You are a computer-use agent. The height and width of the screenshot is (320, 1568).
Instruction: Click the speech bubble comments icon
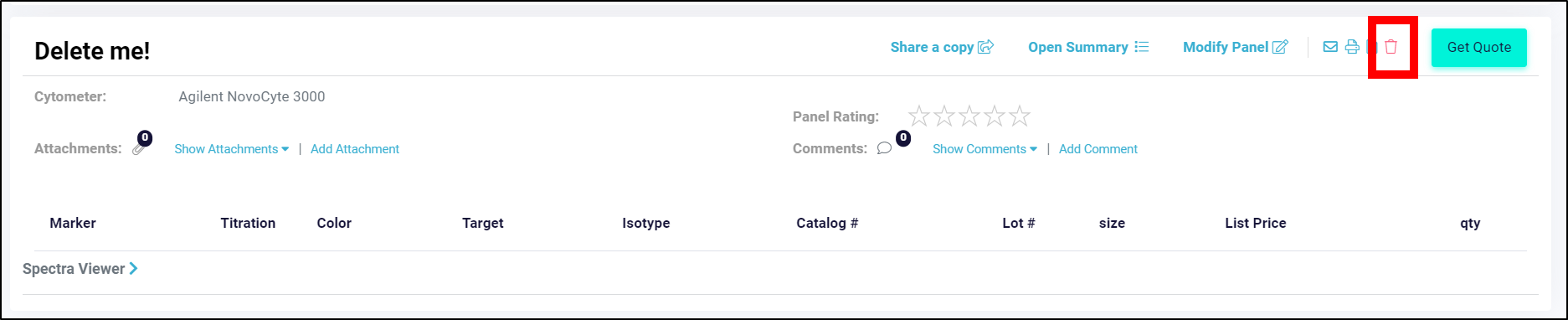click(x=884, y=148)
